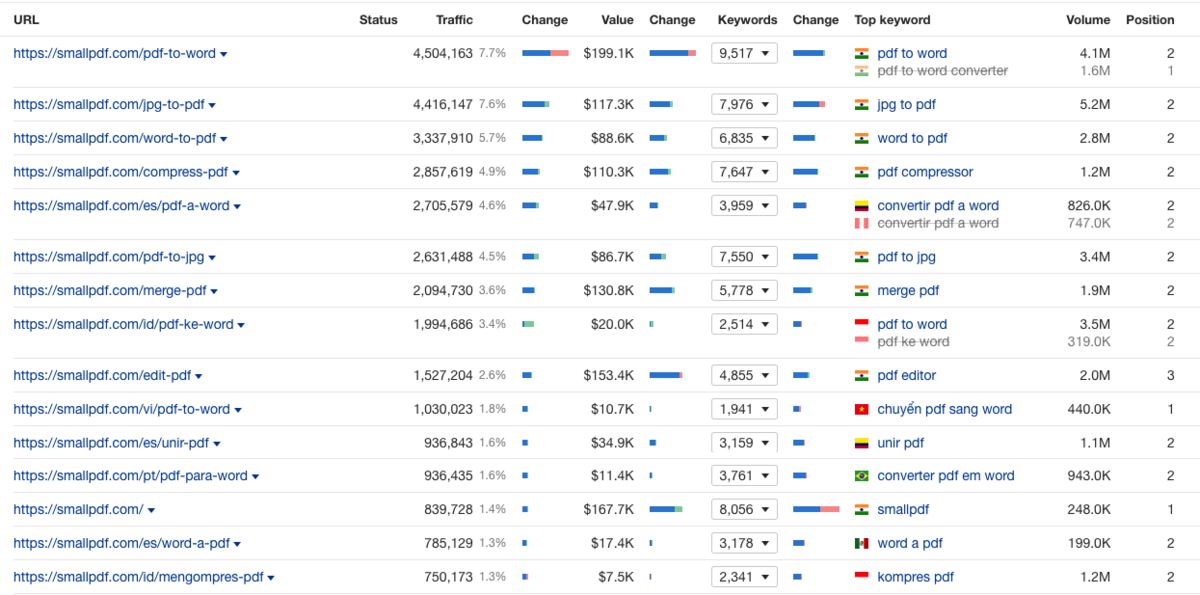Click India flag beside 'pdf to word' keyword
This screenshot has height=595, width=1200.
pyautogui.click(x=861, y=54)
